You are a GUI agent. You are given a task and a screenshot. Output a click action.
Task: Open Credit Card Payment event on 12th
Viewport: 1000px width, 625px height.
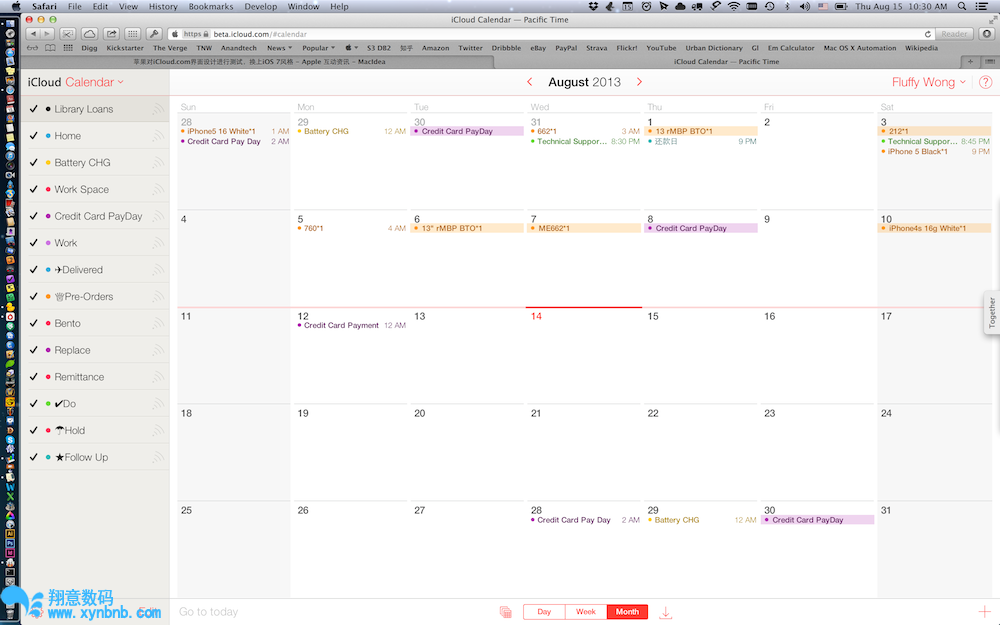tap(351, 325)
